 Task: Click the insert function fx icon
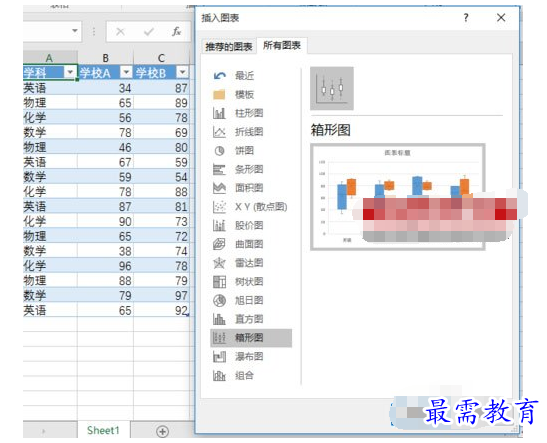tap(177, 32)
